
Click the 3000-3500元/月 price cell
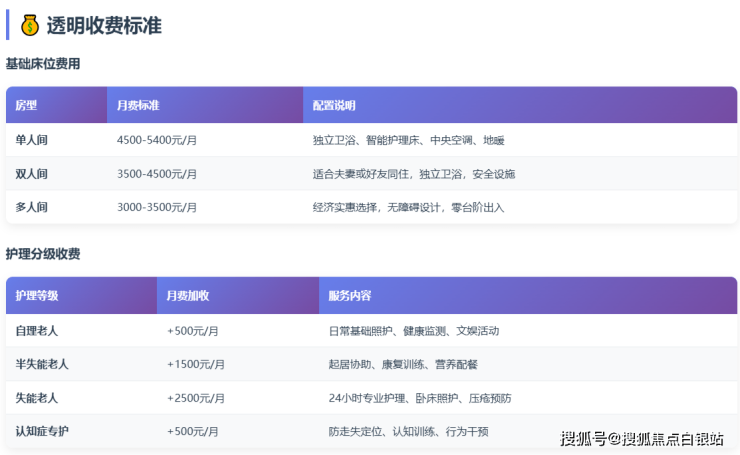(157, 207)
